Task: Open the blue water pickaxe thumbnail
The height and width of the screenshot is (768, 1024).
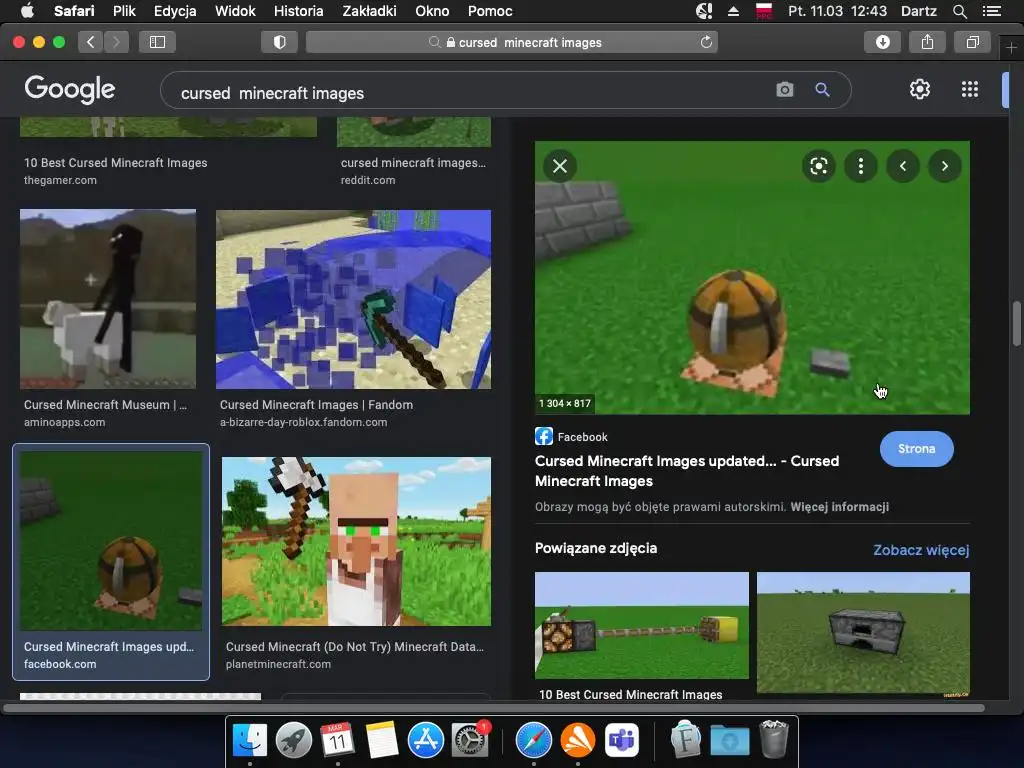Action: (353, 299)
